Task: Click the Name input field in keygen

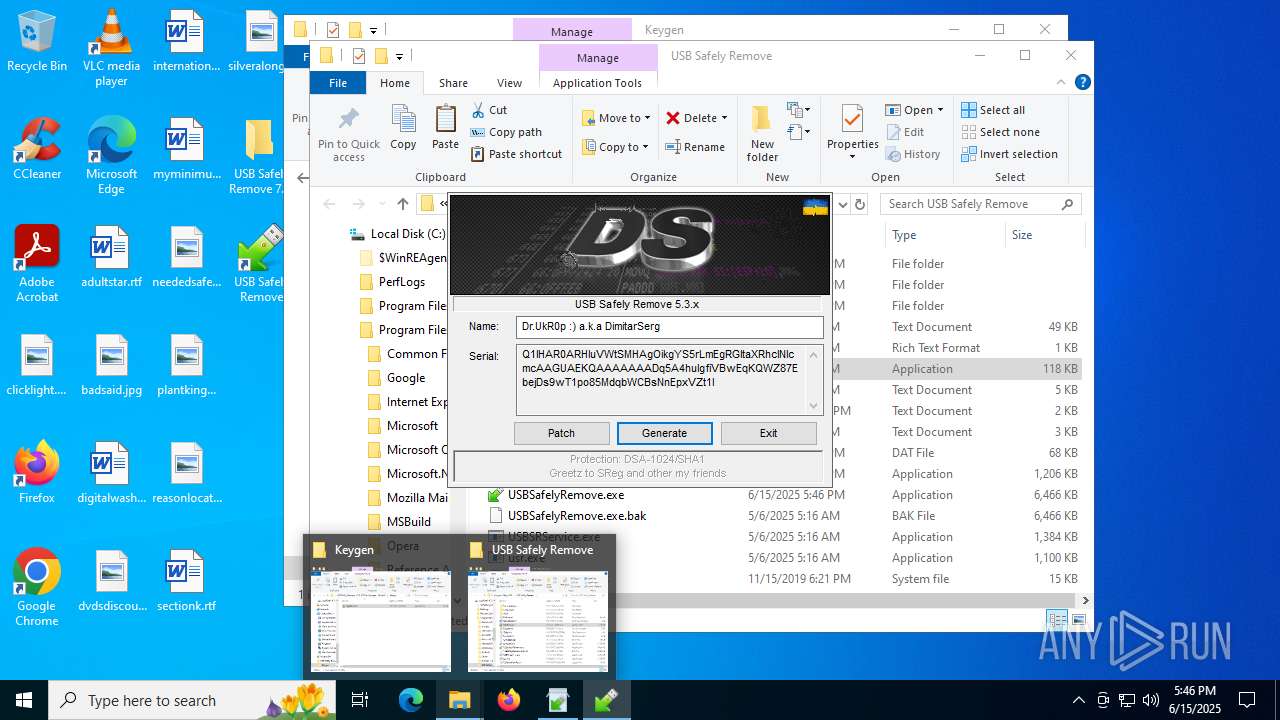Action: click(x=669, y=326)
